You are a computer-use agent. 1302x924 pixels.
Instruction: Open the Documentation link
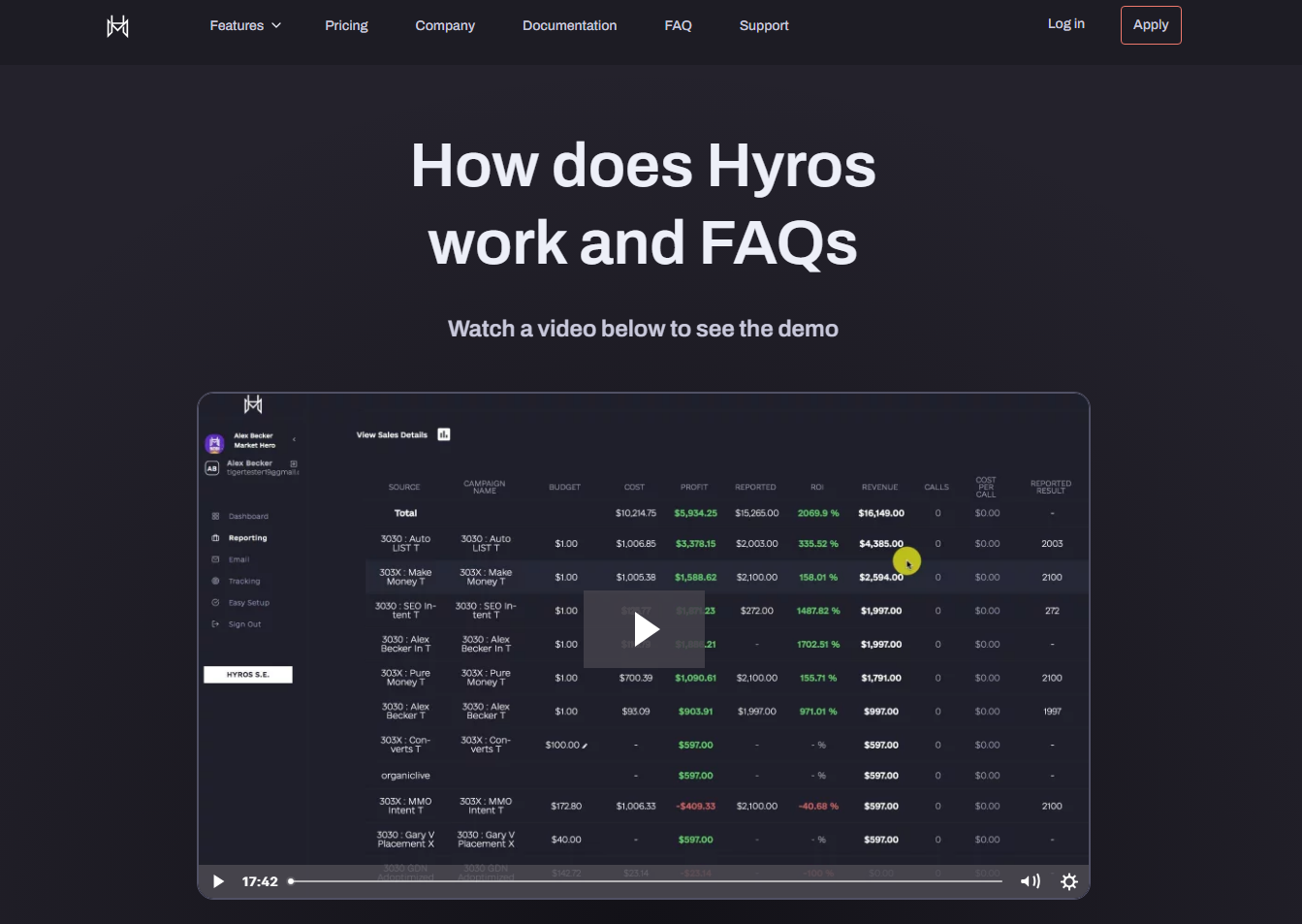pyautogui.click(x=569, y=25)
